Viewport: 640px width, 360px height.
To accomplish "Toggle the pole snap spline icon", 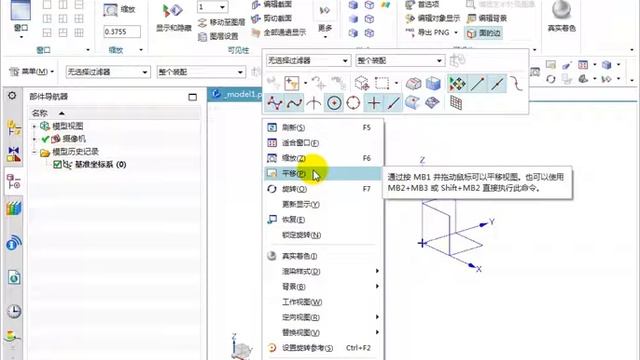I will point(294,103).
